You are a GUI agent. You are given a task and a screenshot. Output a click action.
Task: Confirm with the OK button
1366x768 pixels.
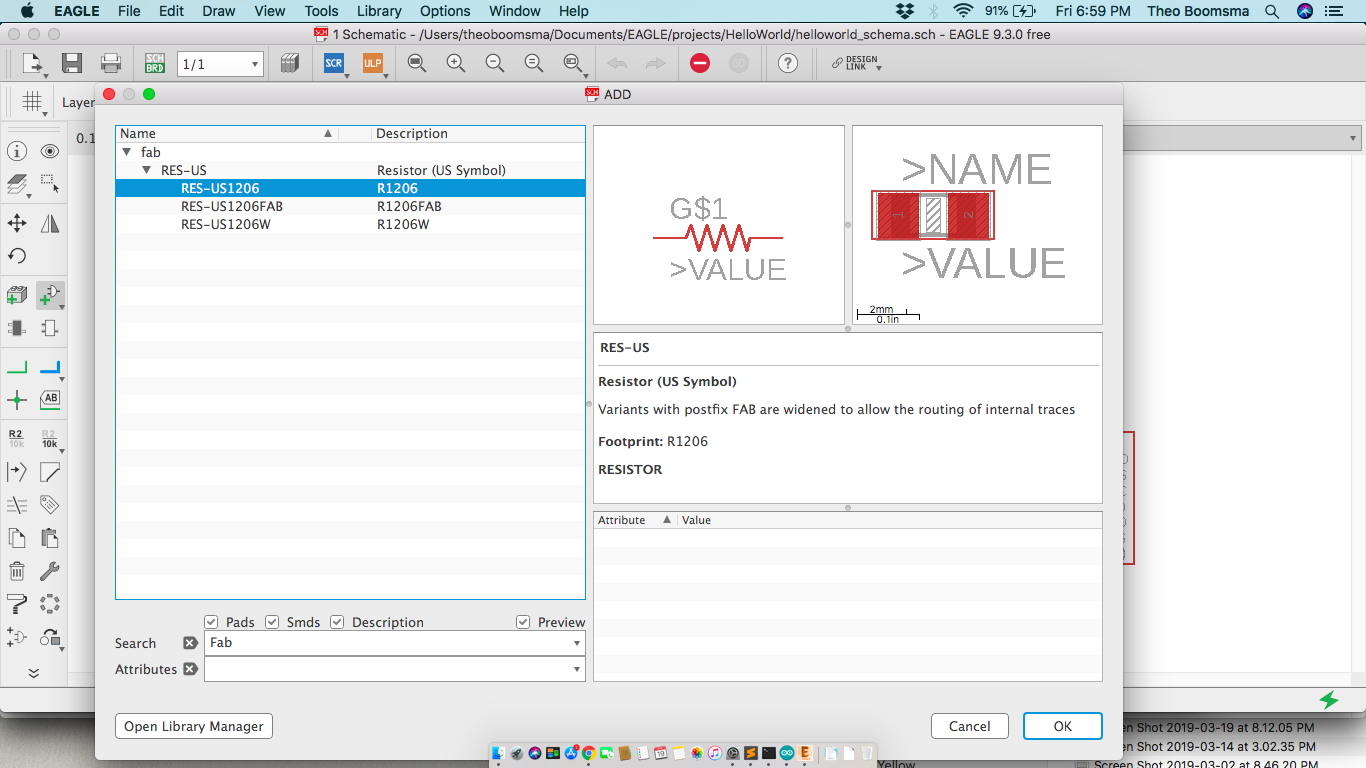(x=1063, y=726)
